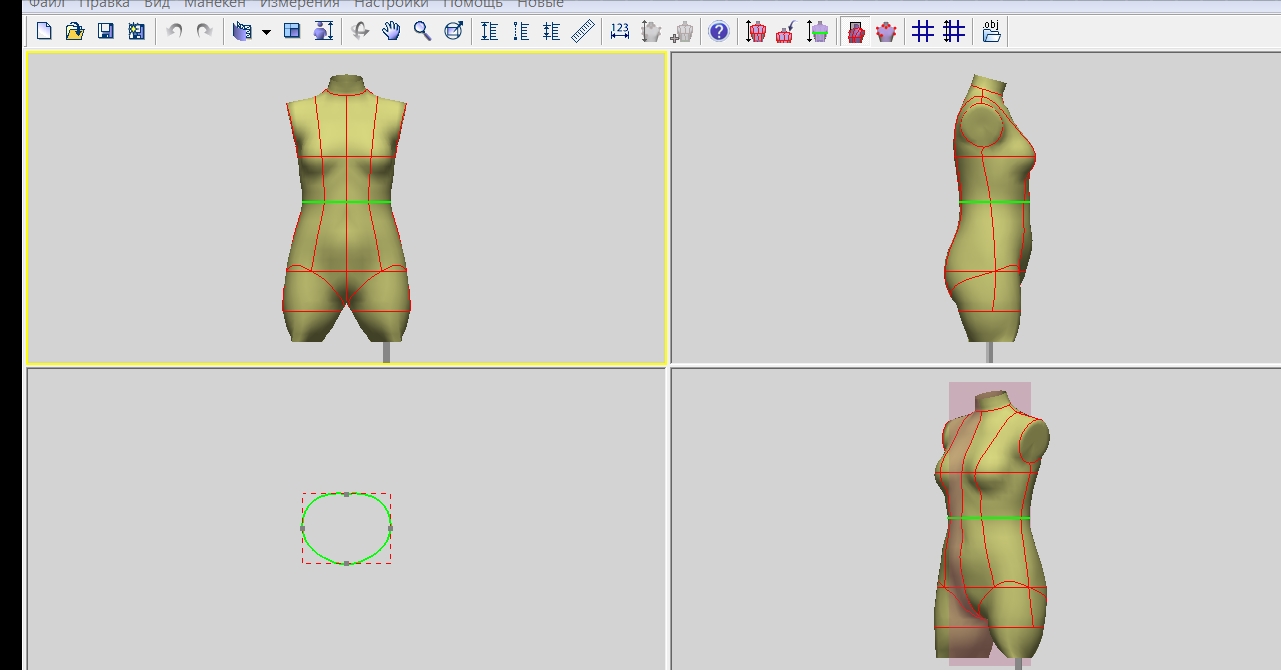Select bottom handle of the cross-section ellipse
1281x670 pixels.
pyautogui.click(x=346, y=563)
